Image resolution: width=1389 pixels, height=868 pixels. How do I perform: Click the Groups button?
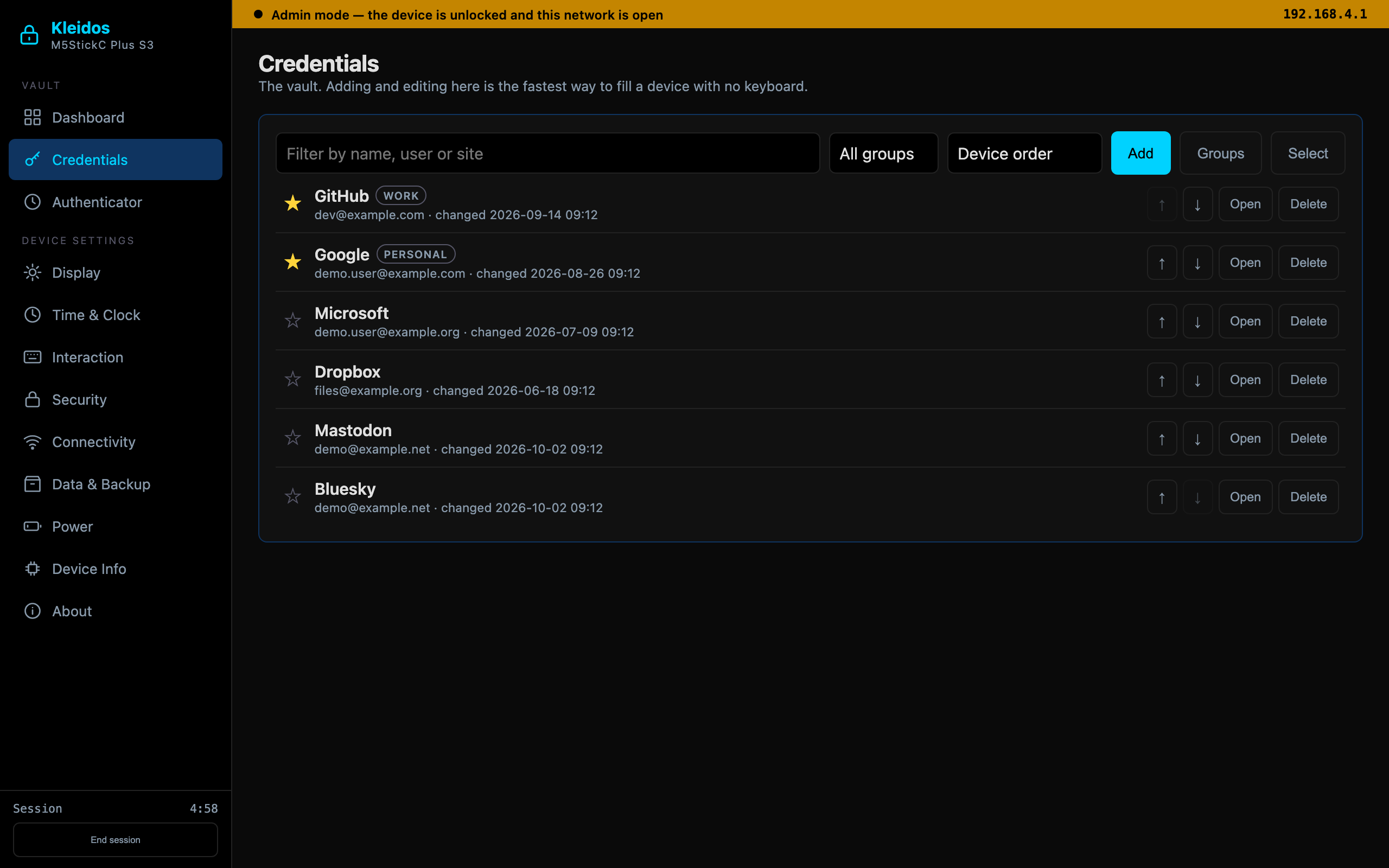click(1220, 154)
